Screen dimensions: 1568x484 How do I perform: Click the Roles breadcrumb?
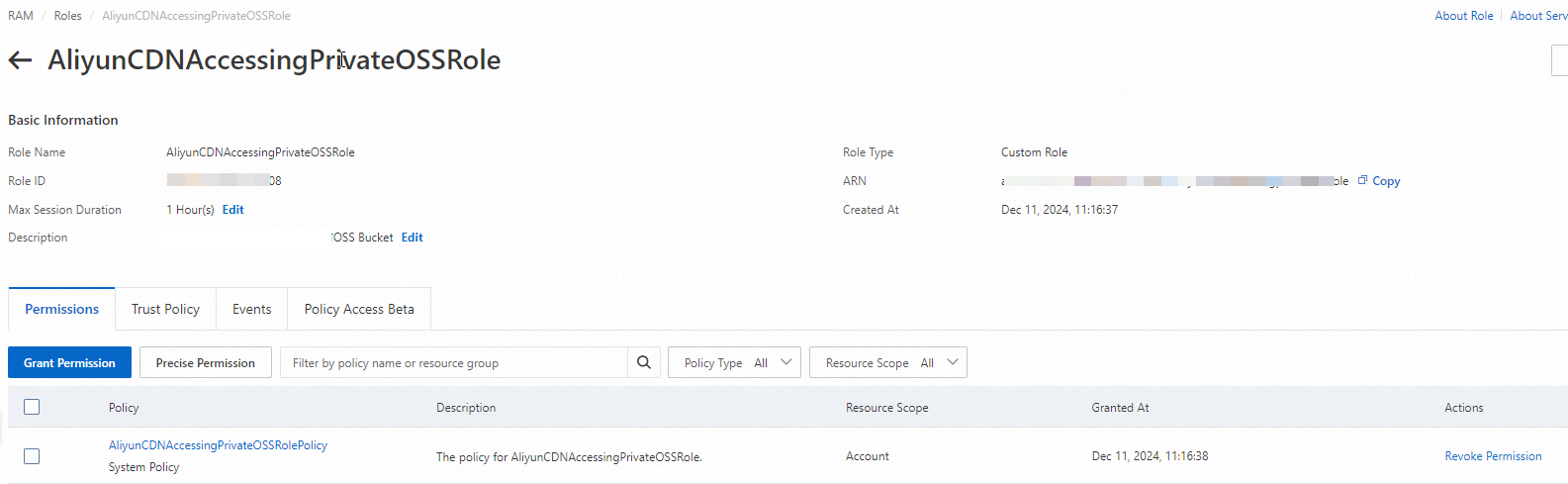point(68,16)
